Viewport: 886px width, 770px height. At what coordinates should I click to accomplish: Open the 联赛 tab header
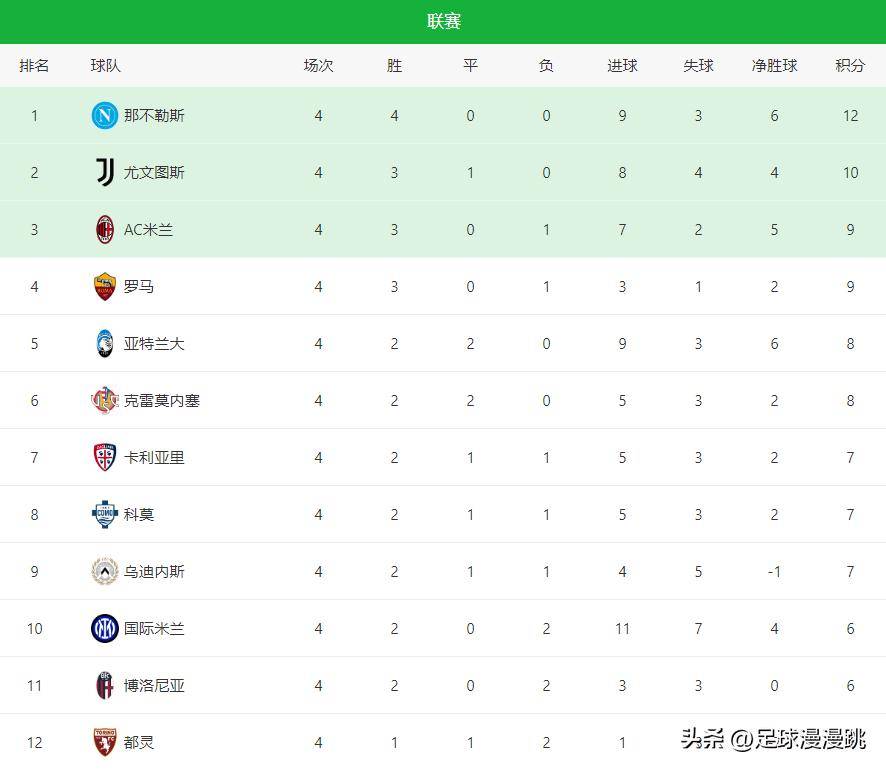point(443,19)
